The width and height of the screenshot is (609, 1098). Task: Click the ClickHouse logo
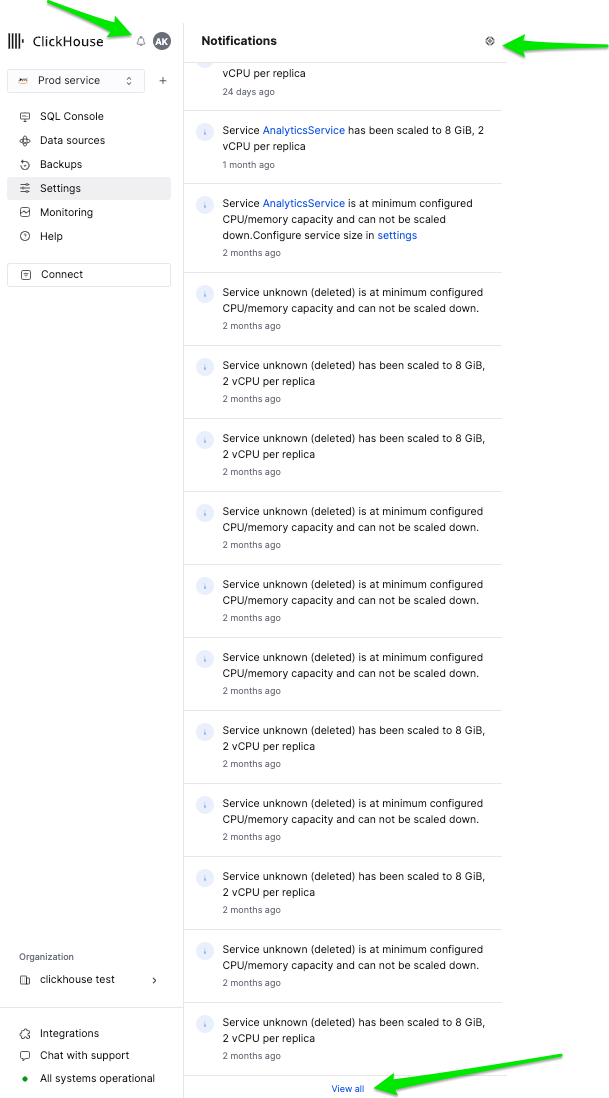tap(56, 41)
